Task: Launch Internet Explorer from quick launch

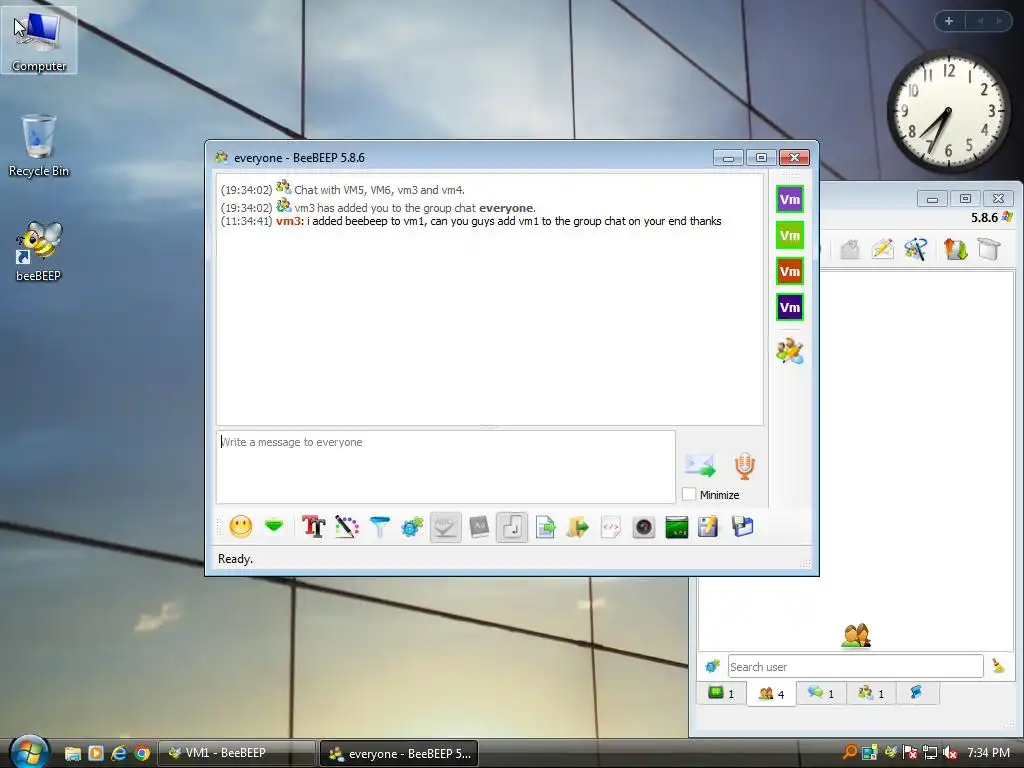Action: tap(119, 753)
